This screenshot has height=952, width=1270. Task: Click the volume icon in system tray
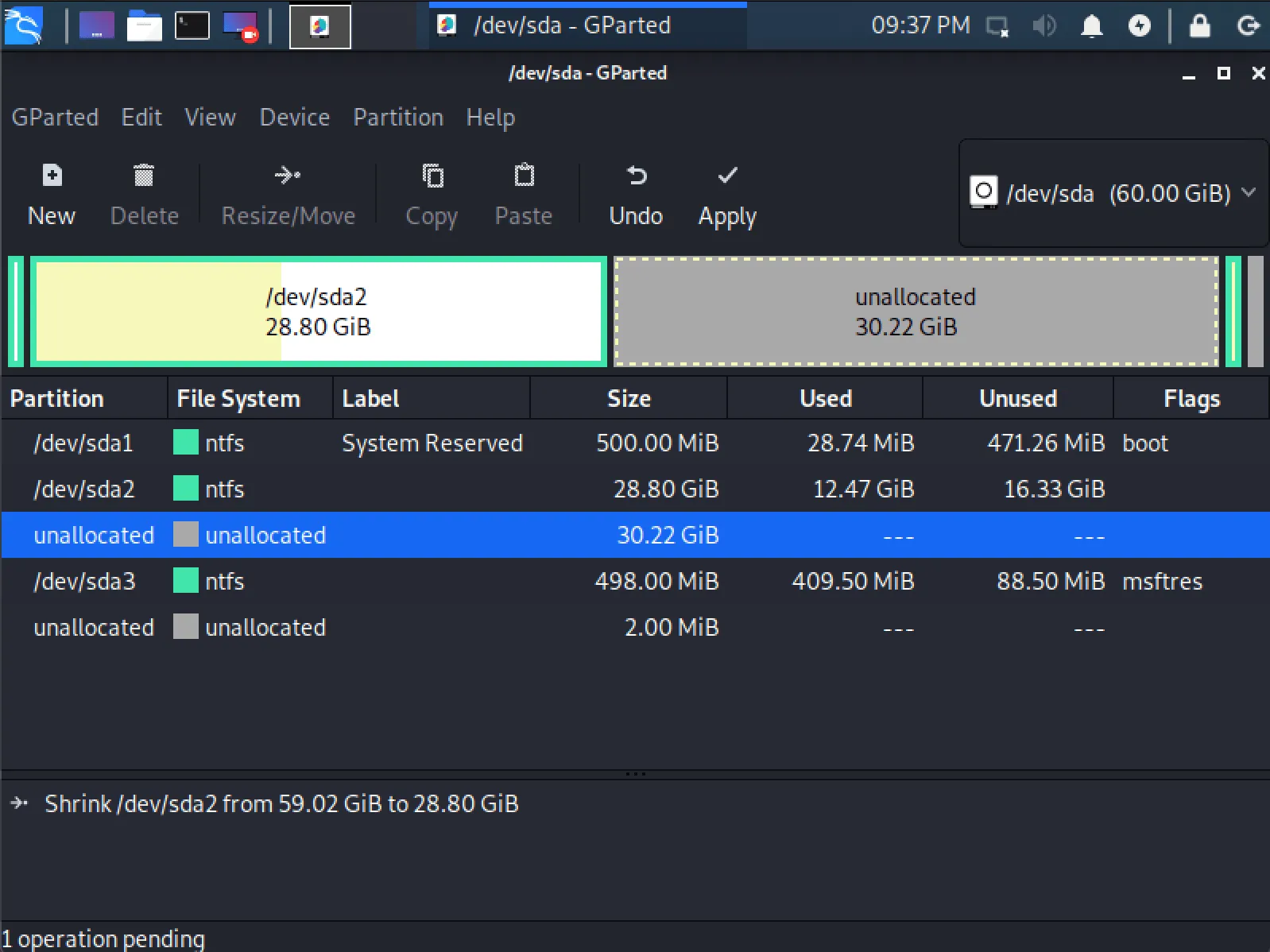[1043, 26]
